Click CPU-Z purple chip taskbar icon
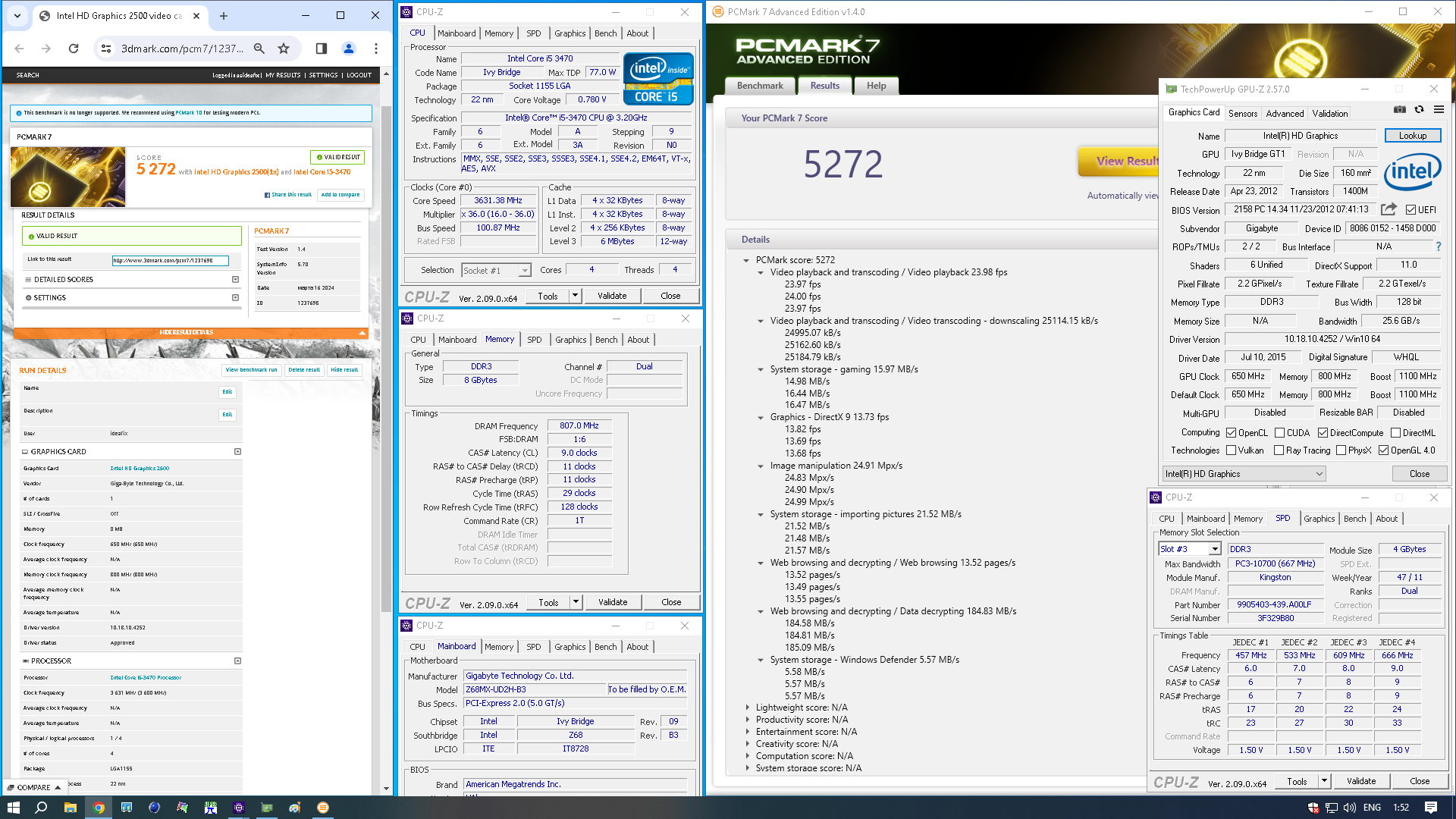 tap(239, 808)
